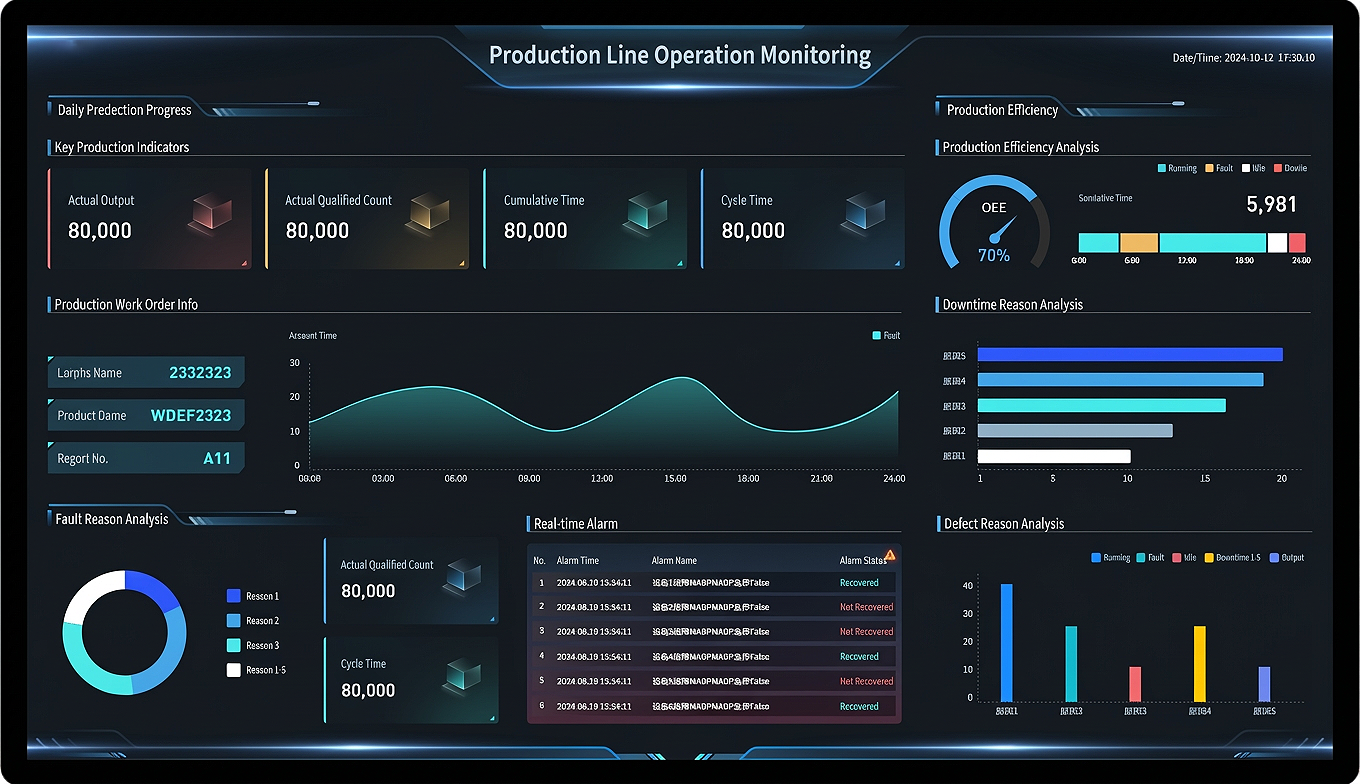Expand the Actual Output card via corner arrow

pos(244,262)
